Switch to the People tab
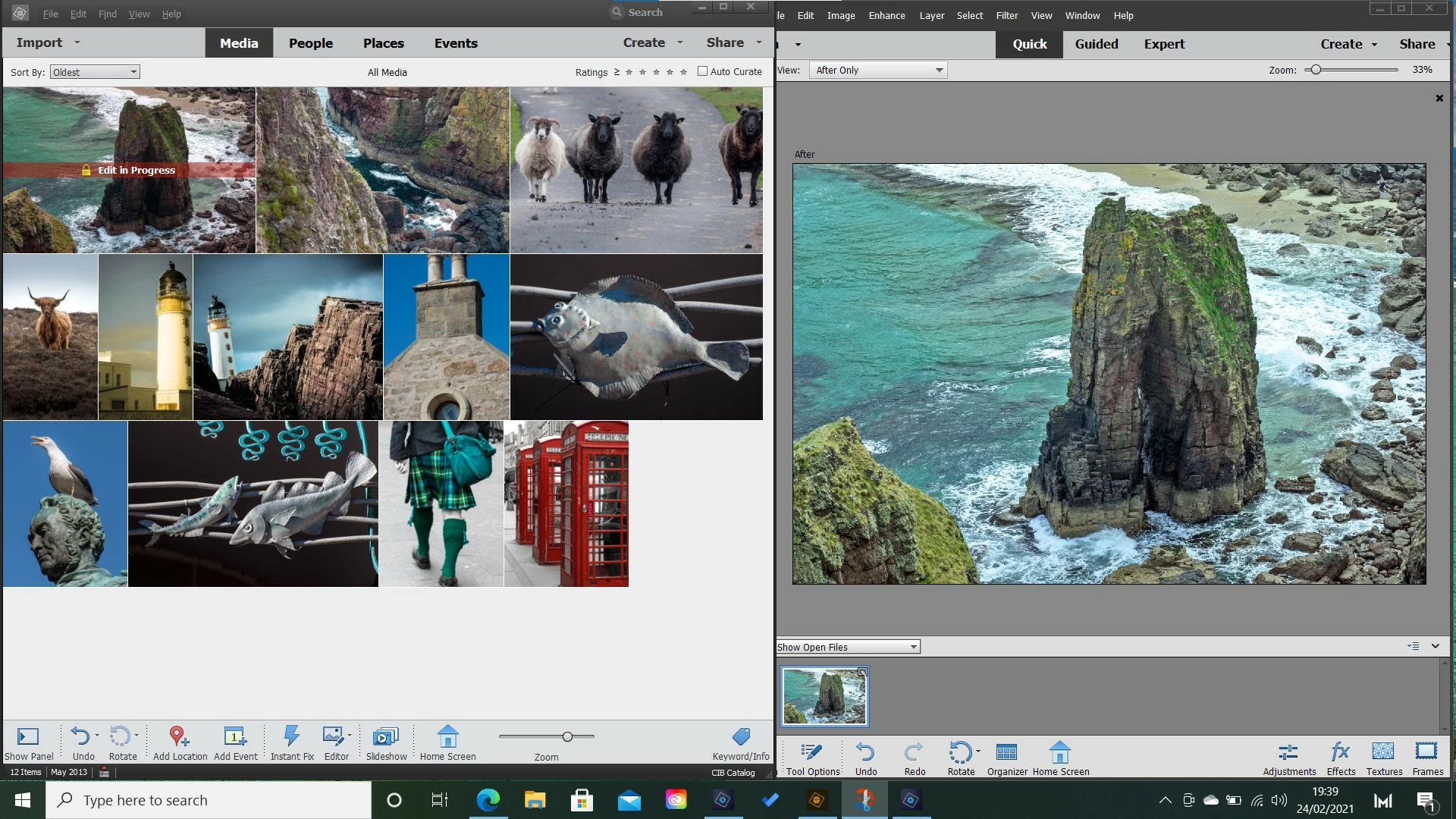The image size is (1456, 819). [x=310, y=43]
